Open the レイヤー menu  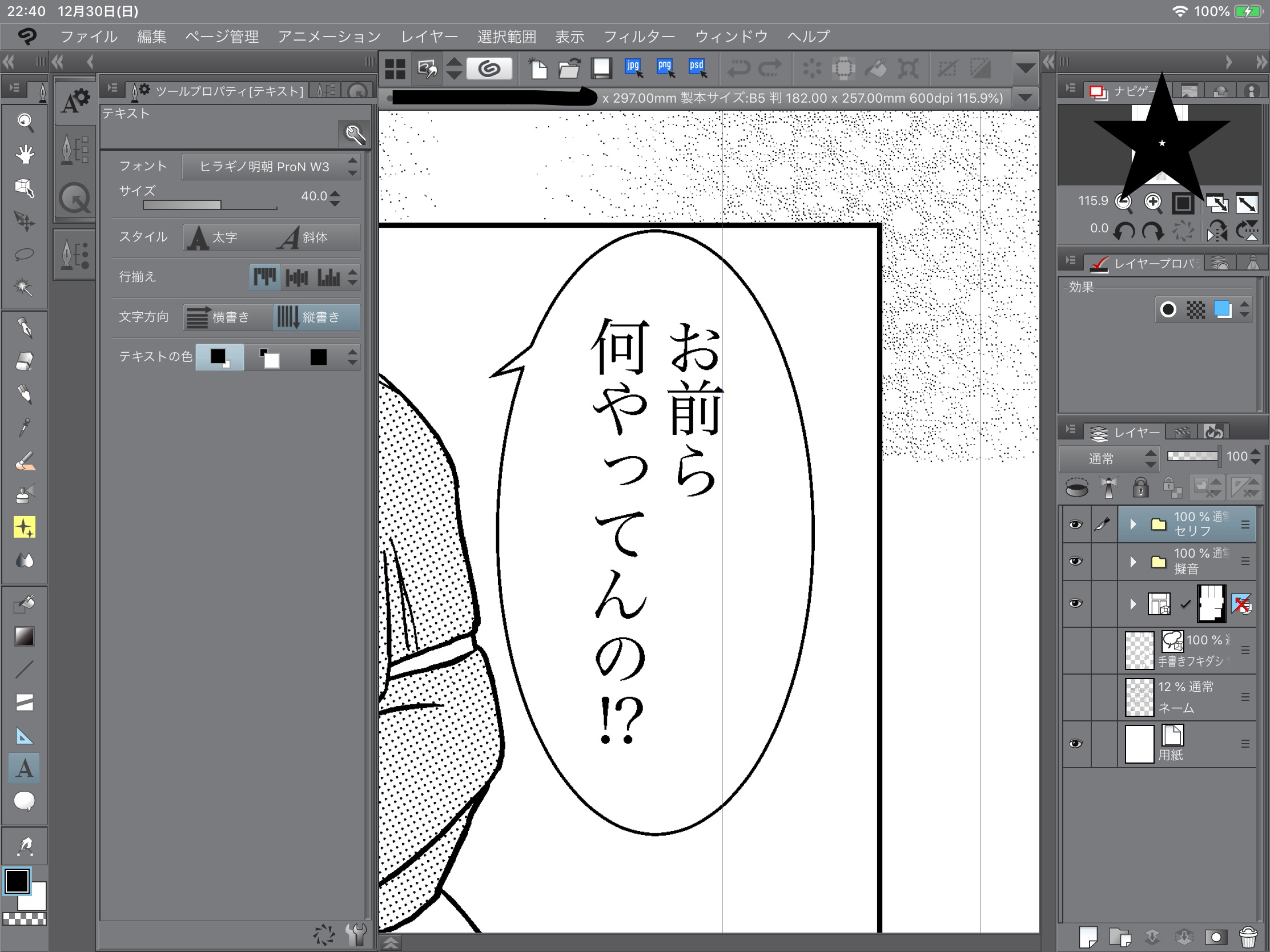429,37
